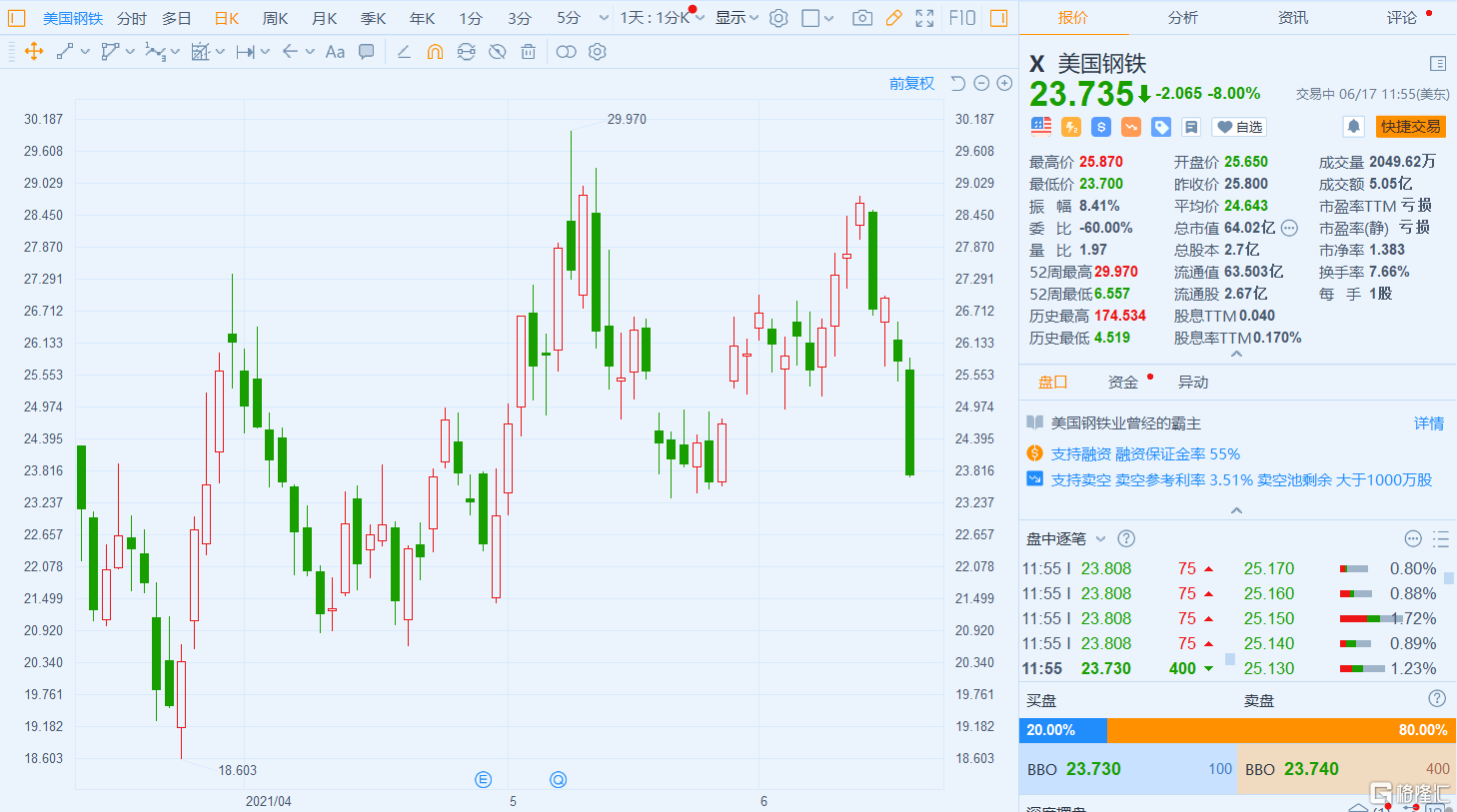Expand wave tool options arrow

176,52
